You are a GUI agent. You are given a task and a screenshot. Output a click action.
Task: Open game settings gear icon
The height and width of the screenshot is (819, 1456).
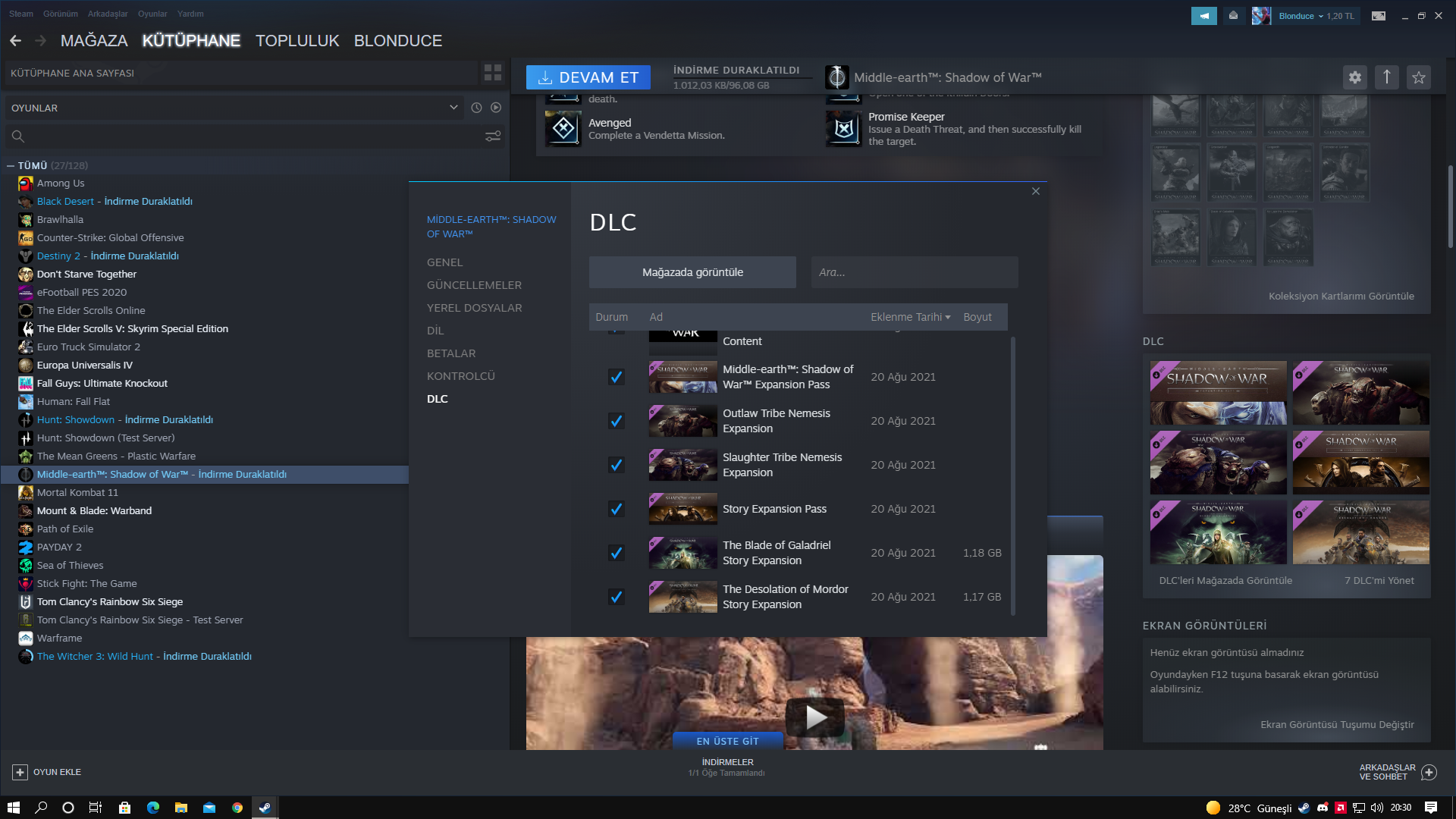click(1354, 77)
